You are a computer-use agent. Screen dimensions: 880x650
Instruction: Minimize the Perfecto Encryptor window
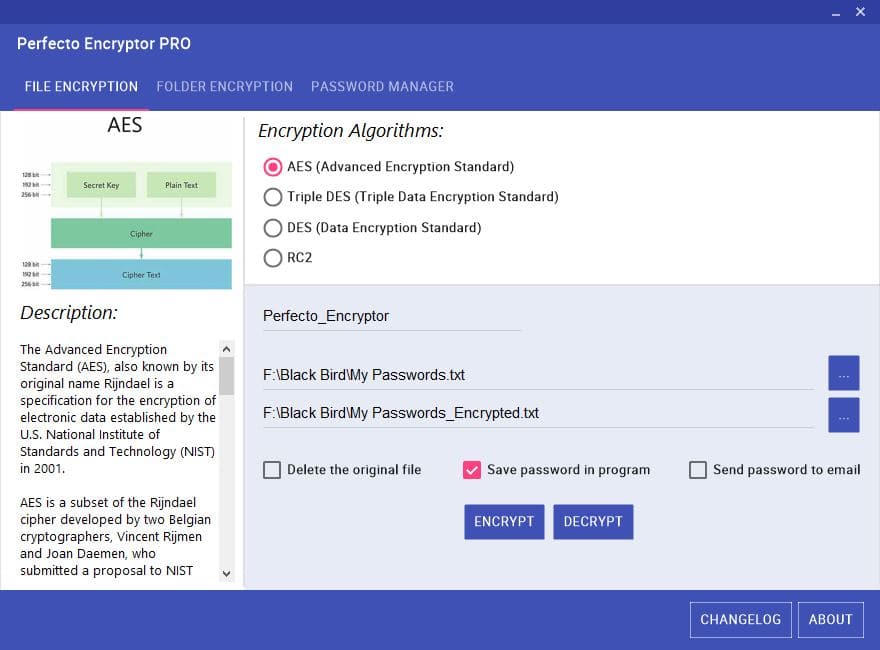point(836,13)
